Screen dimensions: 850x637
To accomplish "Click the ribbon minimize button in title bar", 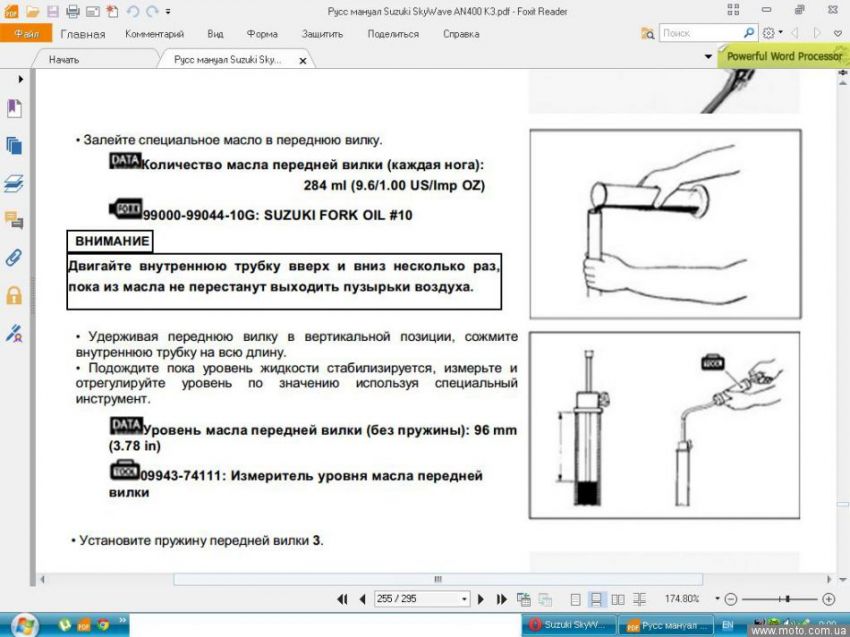I will pos(766,10).
